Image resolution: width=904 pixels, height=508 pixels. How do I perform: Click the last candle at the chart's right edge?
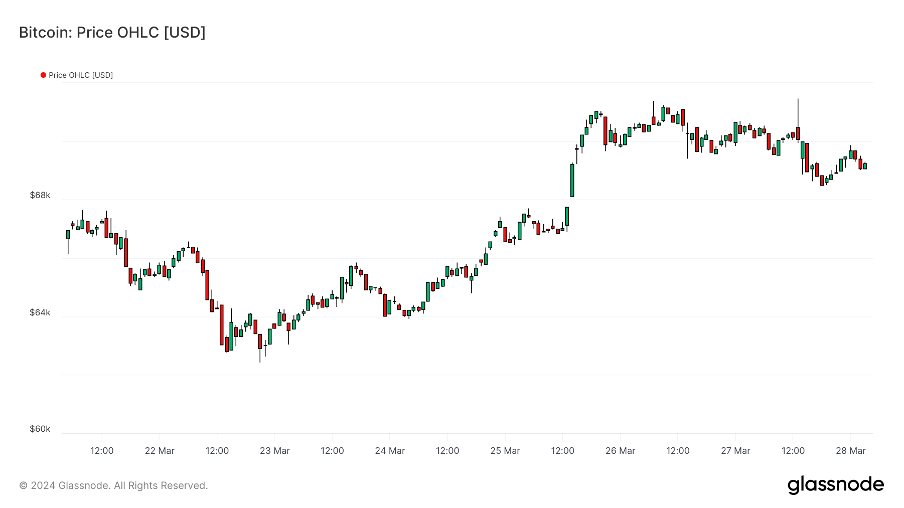coord(864,165)
